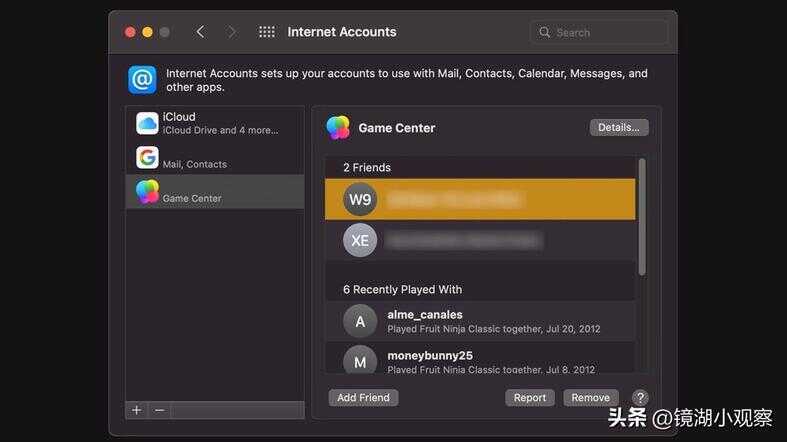Viewport: 787px width, 442px height.
Task: Click the forward navigation arrow
Action: pyautogui.click(x=232, y=32)
